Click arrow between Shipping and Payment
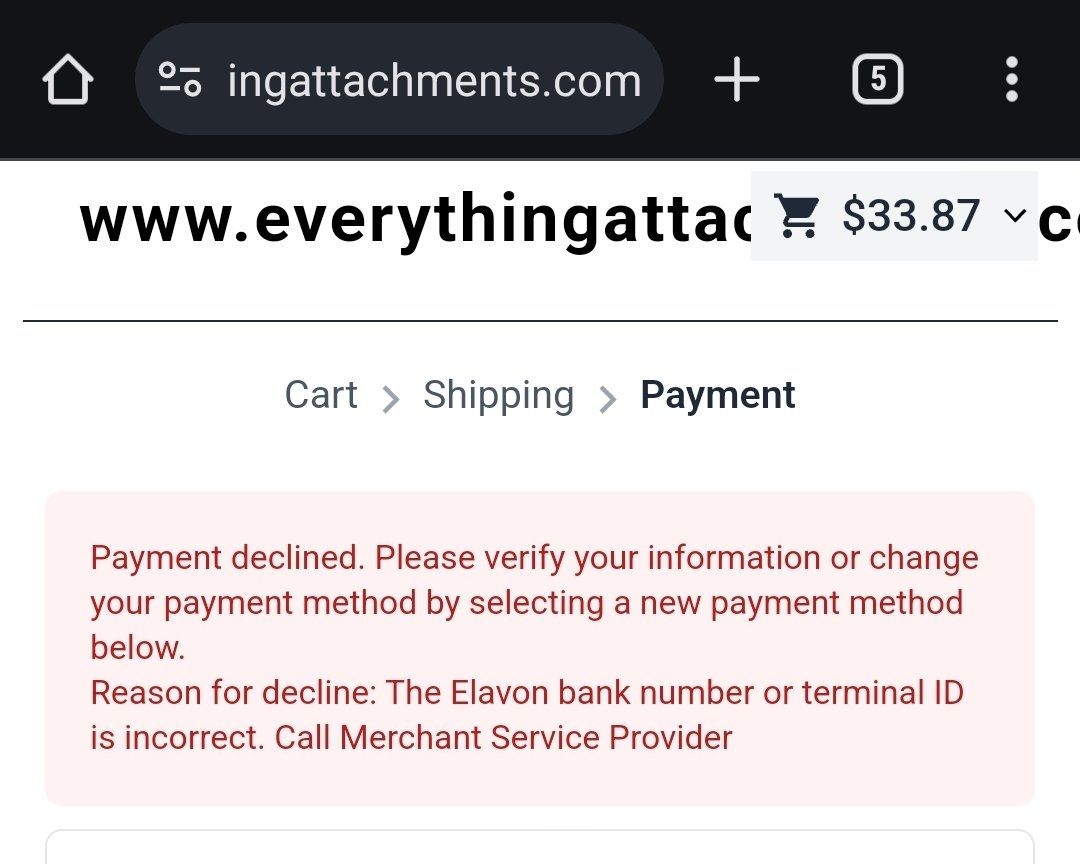The height and width of the screenshot is (864, 1080). click(x=607, y=399)
